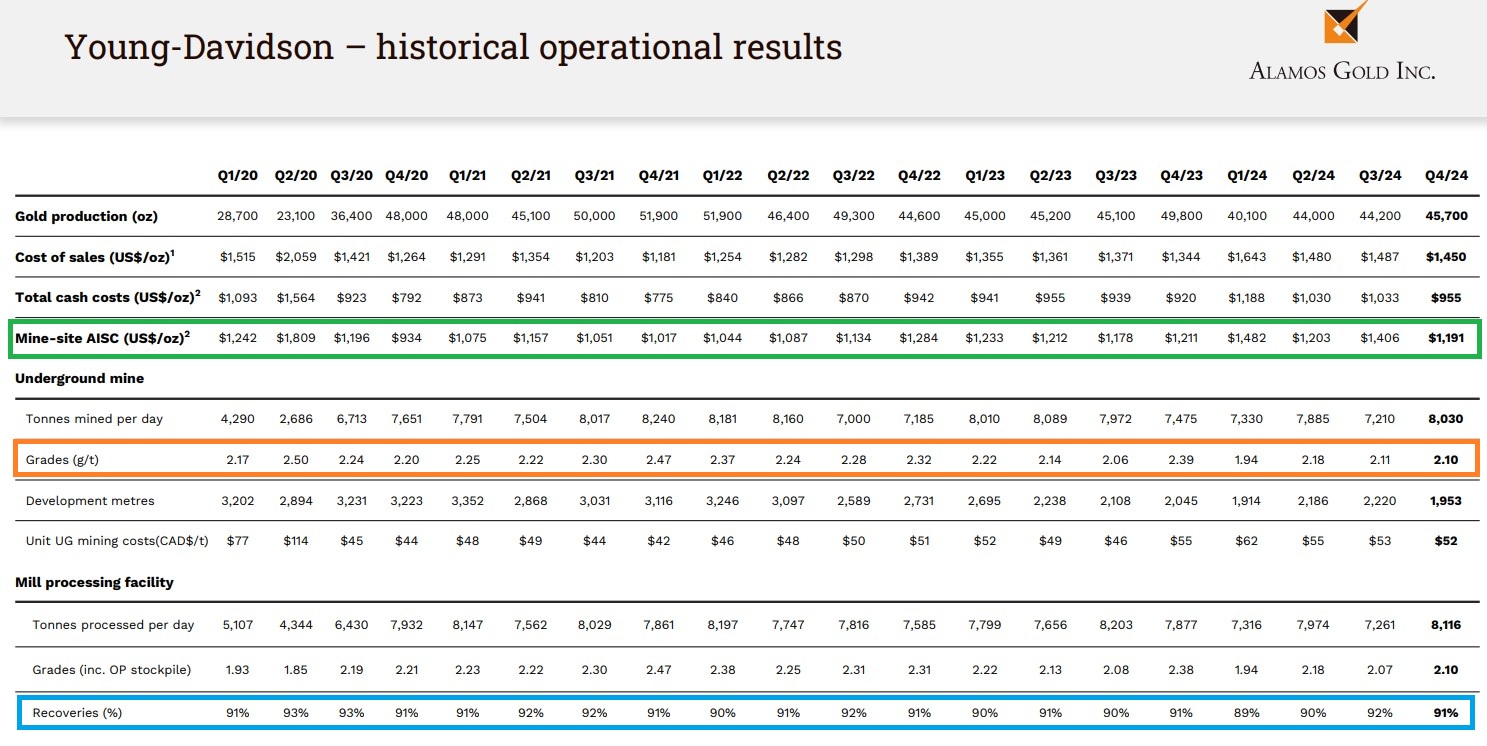Click the 28,700 gold production value
The image size is (1487, 746).
pos(238,216)
